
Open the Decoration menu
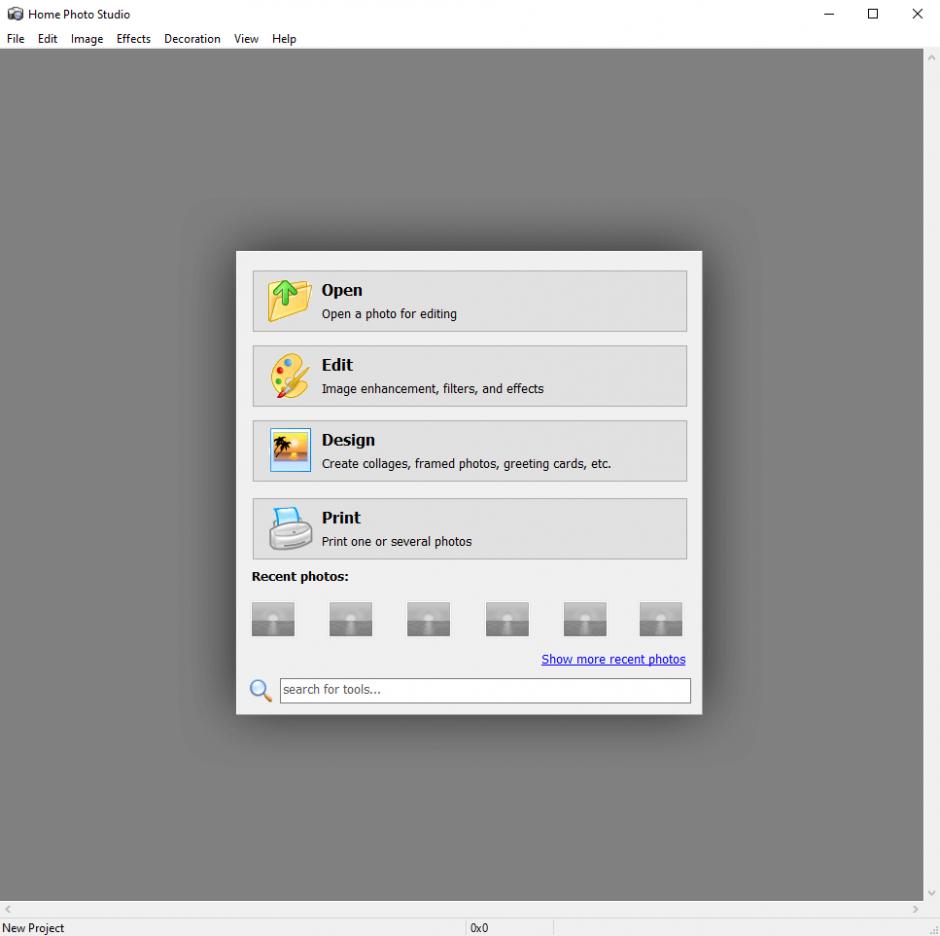(x=192, y=39)
